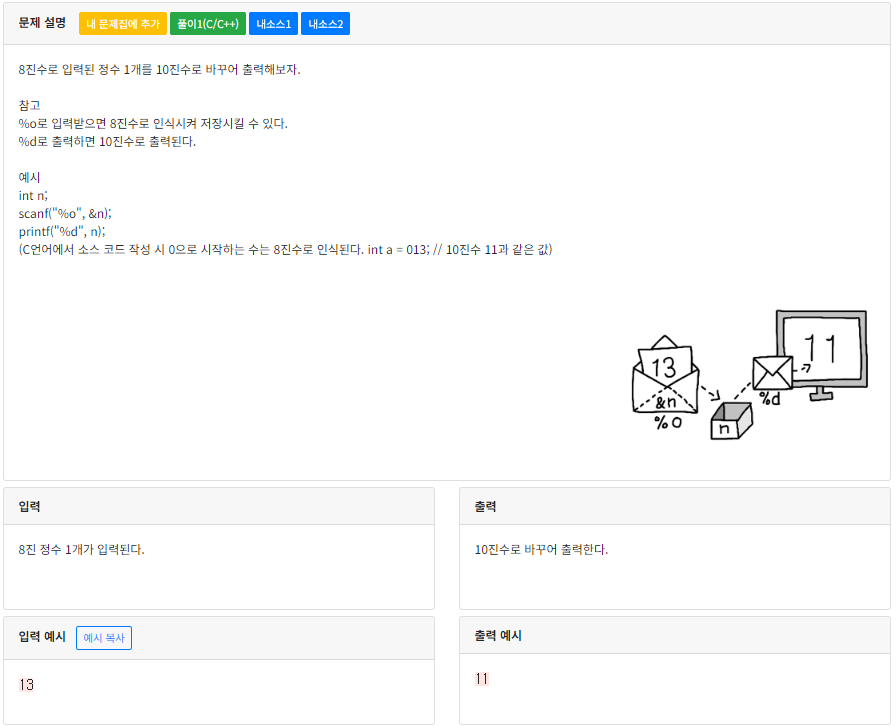Select the sample output value 11
Viewport: 896px width, 726px height.
pos(483,678)
